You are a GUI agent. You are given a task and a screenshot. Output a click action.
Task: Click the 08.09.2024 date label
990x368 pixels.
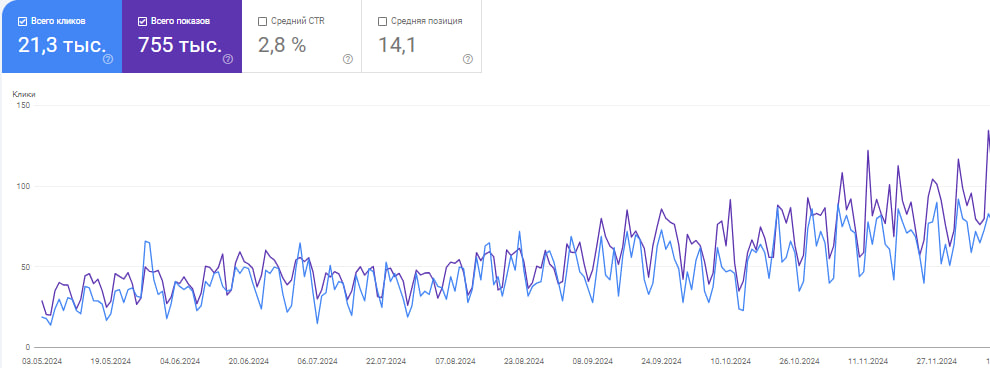pyautogui.click(x=592, y=362)
